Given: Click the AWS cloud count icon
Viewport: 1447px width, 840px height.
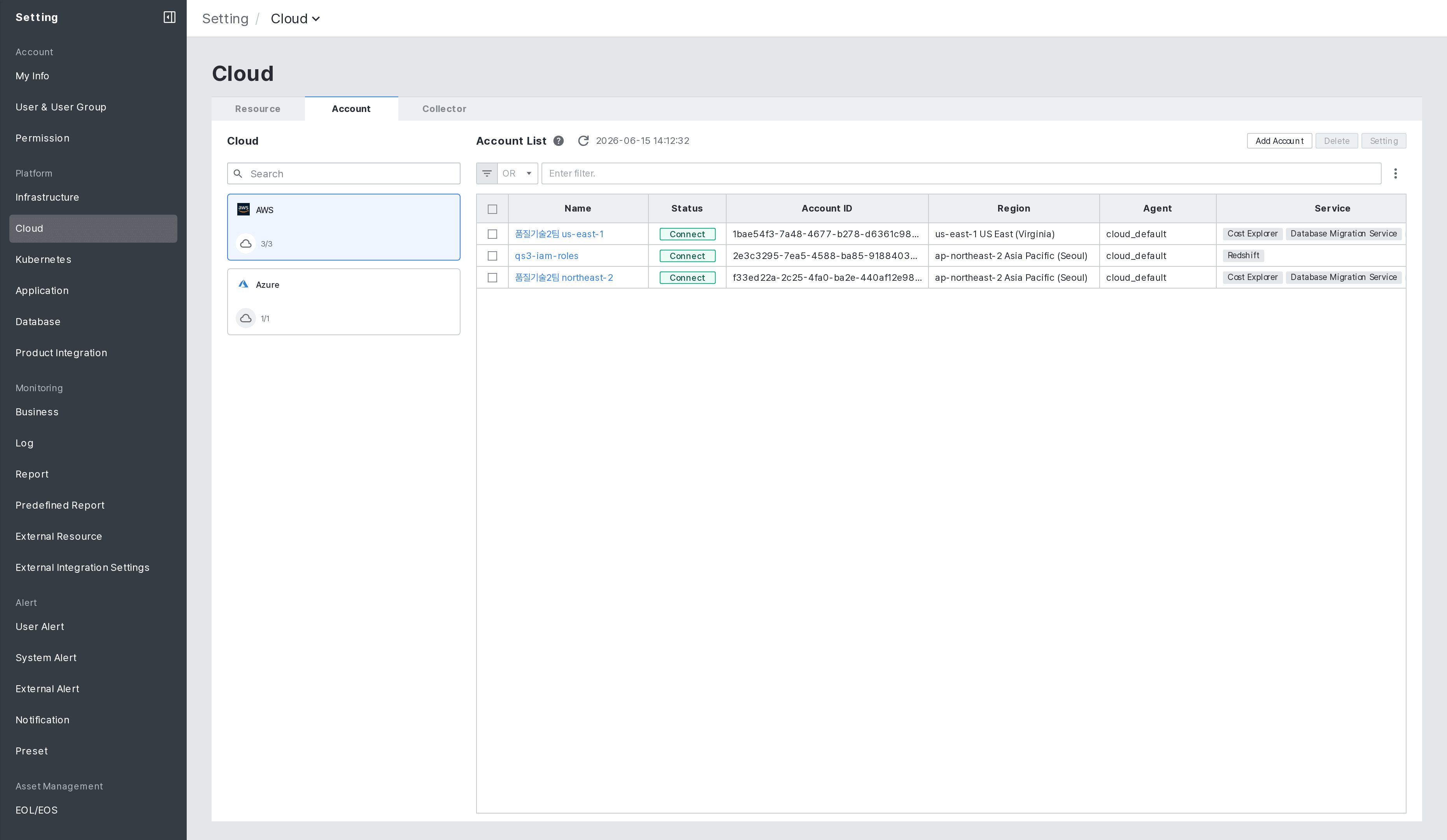Looking at the screenshot, I should [246, 243].
